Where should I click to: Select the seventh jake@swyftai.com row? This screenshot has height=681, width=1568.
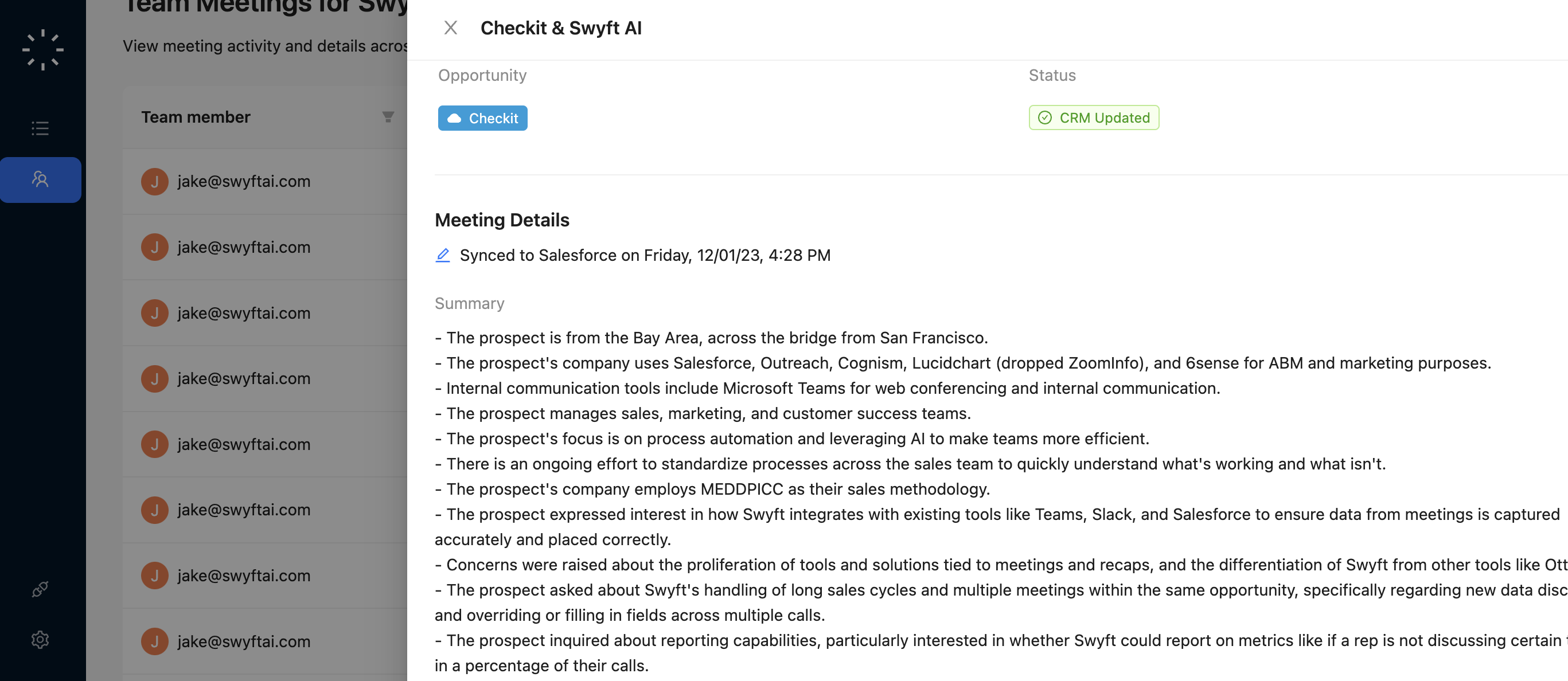(244, 576)
